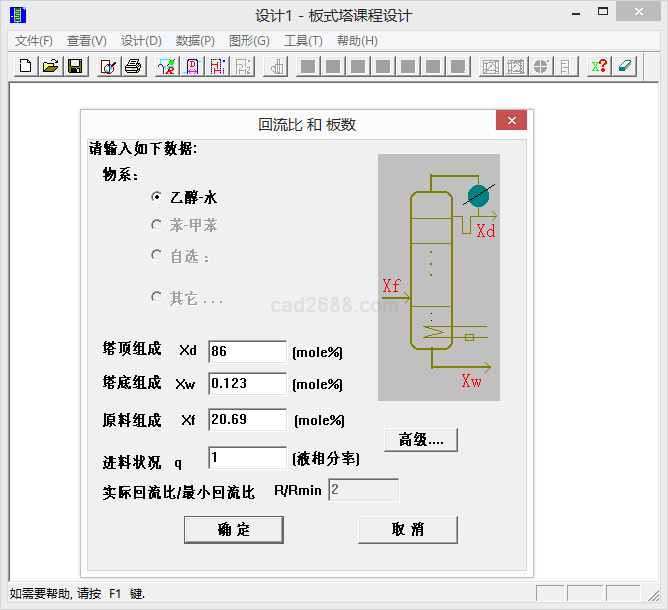This screenshot has height=610, width=668.
Task: Click the X? help toolbar icon
Action: click(x=599, y=66)
